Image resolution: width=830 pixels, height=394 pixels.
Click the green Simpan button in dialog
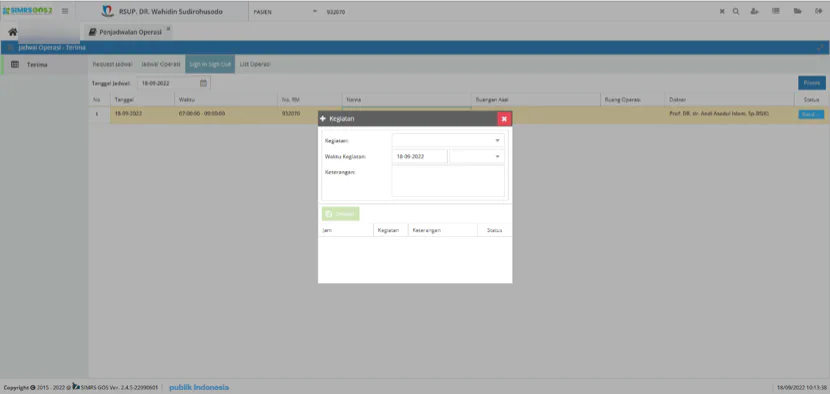(340, 214)
